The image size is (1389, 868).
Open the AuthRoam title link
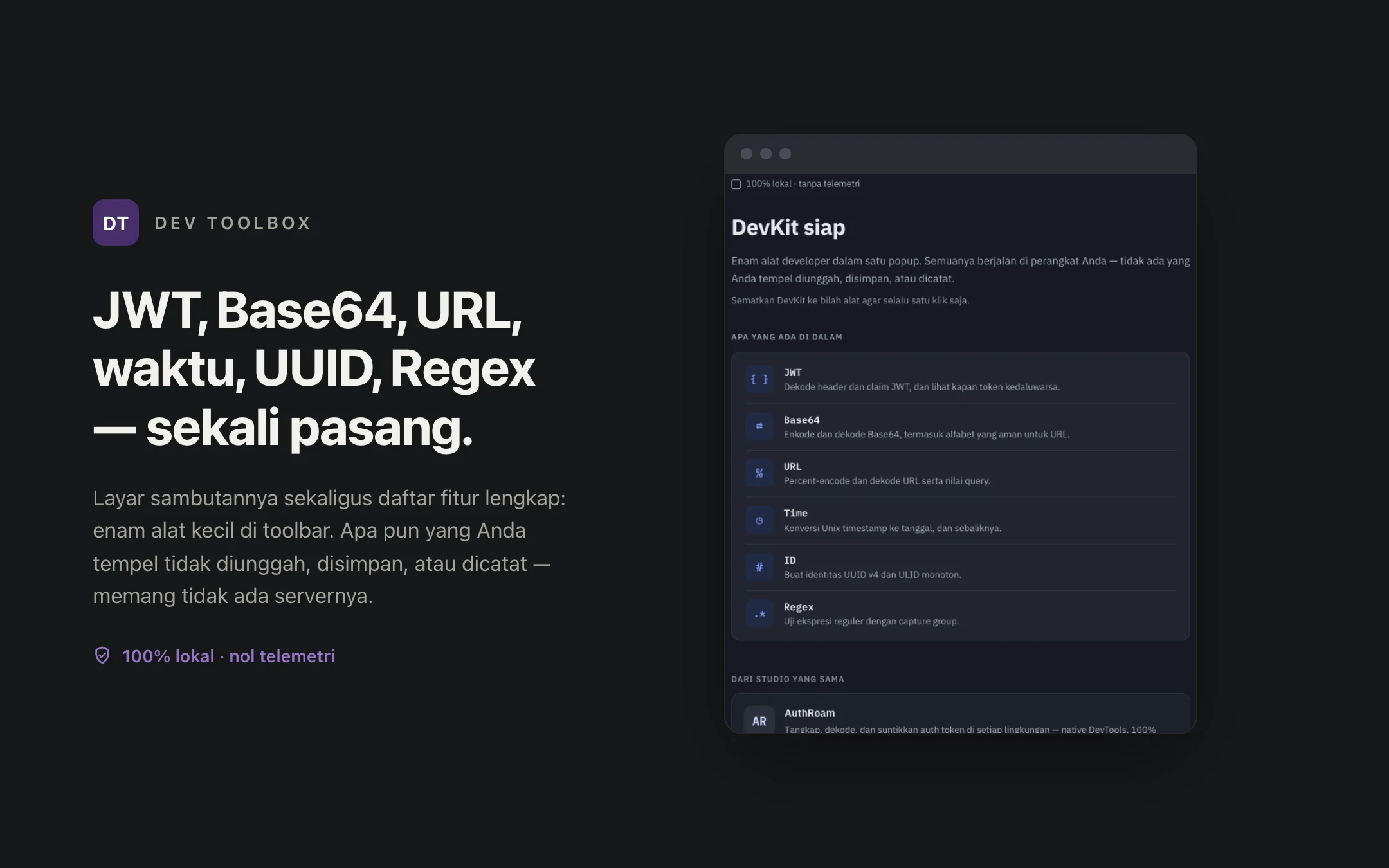(x=810, y=713)
